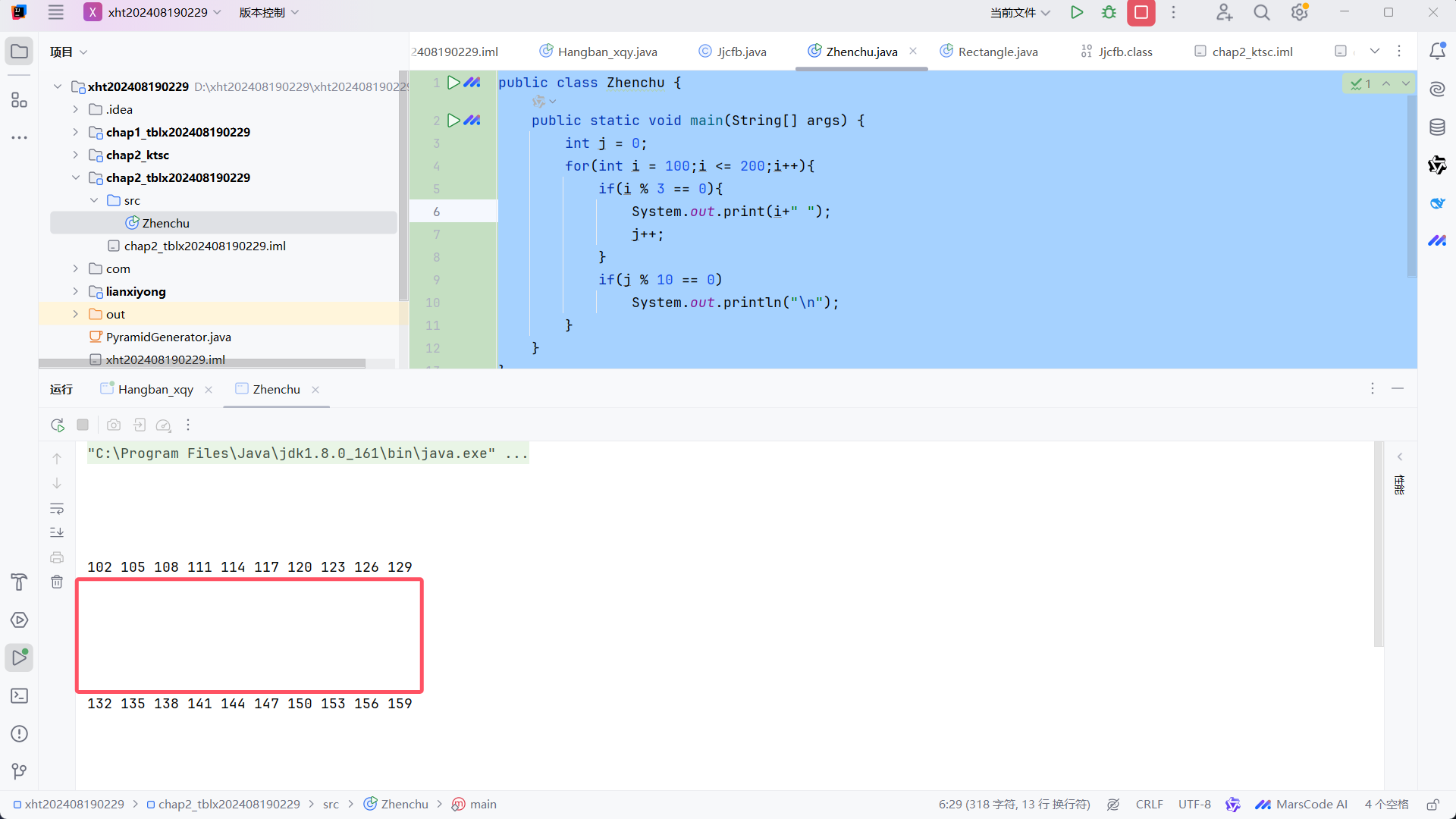Open the Project tool window folder icon

[20, 52]
